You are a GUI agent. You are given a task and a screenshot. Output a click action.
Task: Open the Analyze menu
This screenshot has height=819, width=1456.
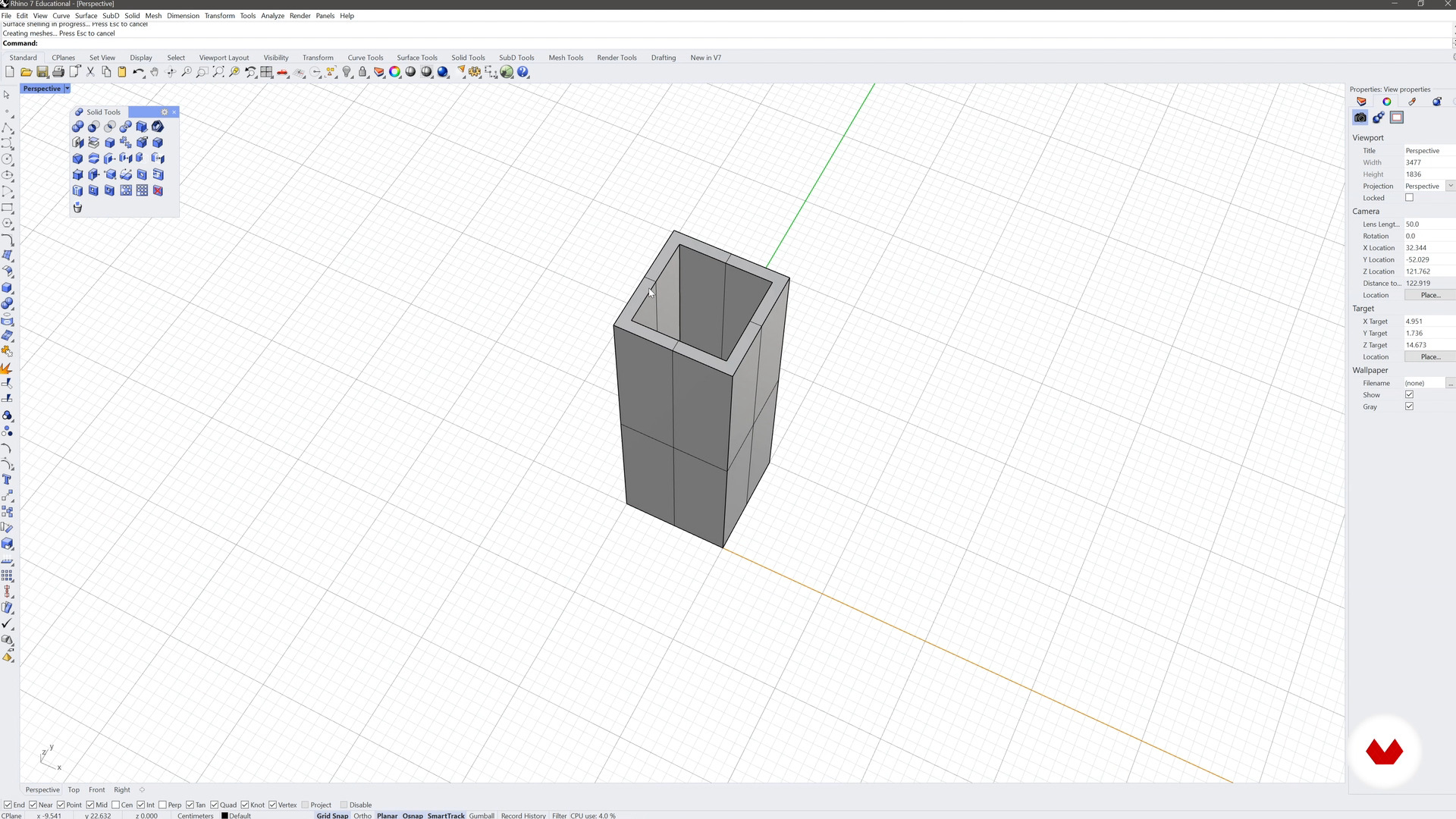coord(272,15)
